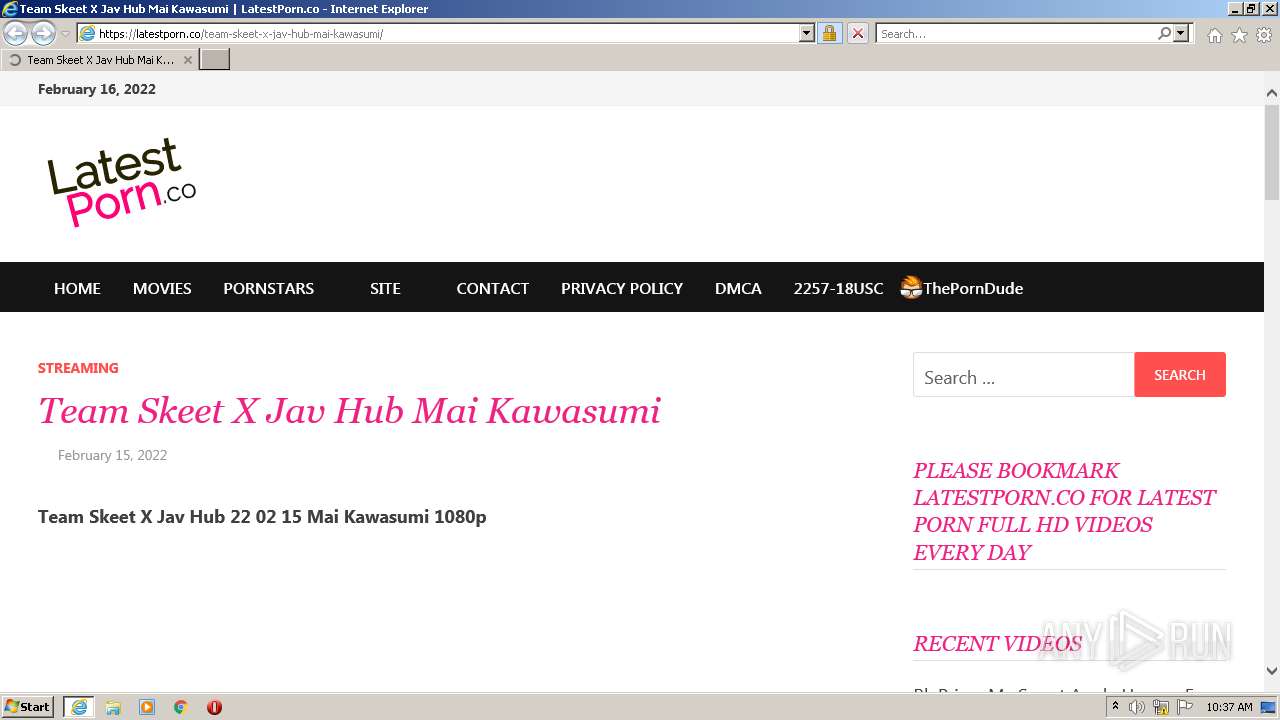Open Windows Explorer folder taskbar icon
The height and width of the screenshot is (720, 1280).
point(113,707)
